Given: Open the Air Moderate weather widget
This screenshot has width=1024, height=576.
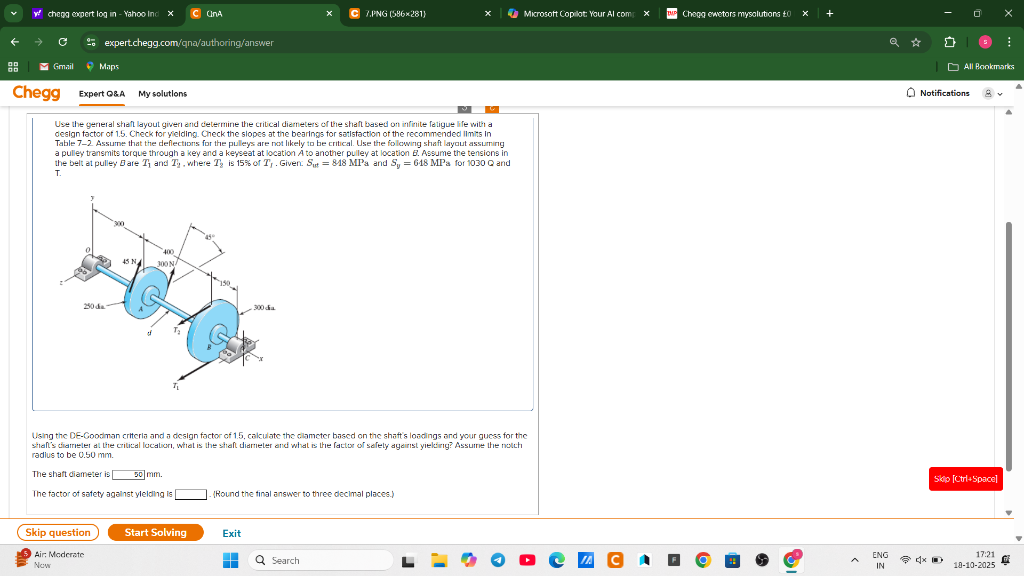Looking at the screenshot, I should point(50,560).
